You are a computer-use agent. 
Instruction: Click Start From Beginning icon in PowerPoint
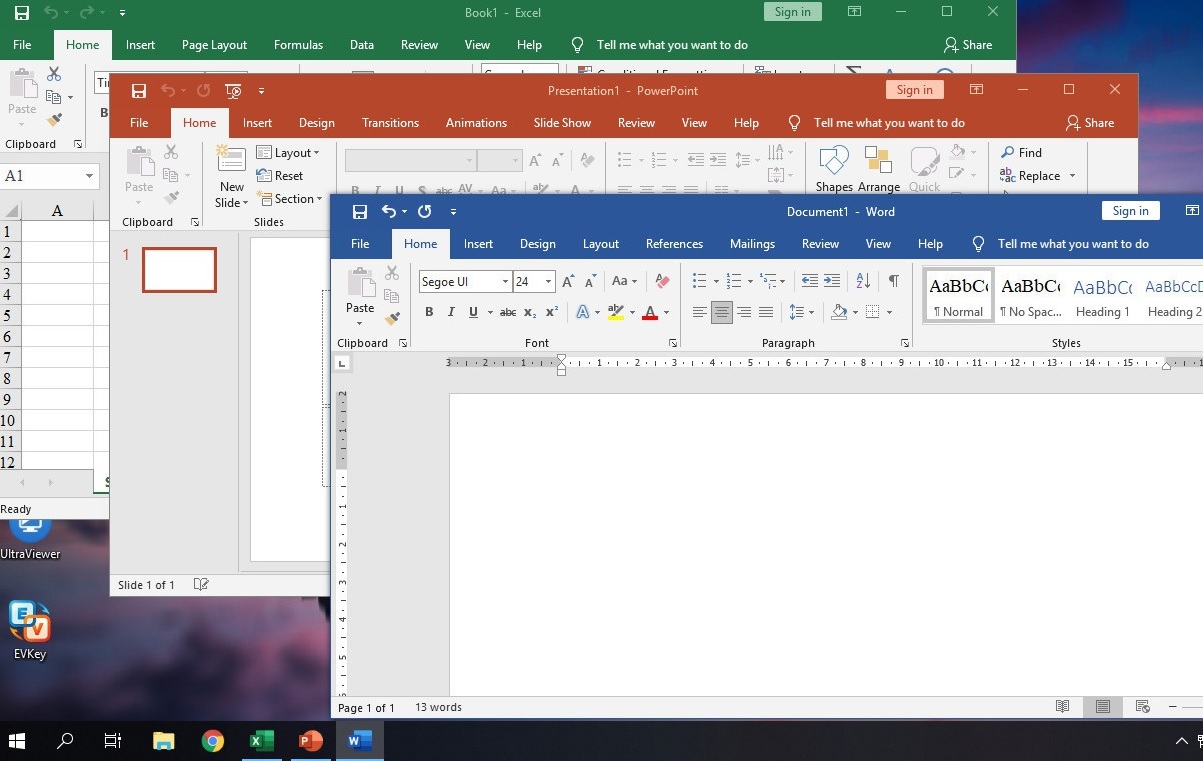pos(233,91)
